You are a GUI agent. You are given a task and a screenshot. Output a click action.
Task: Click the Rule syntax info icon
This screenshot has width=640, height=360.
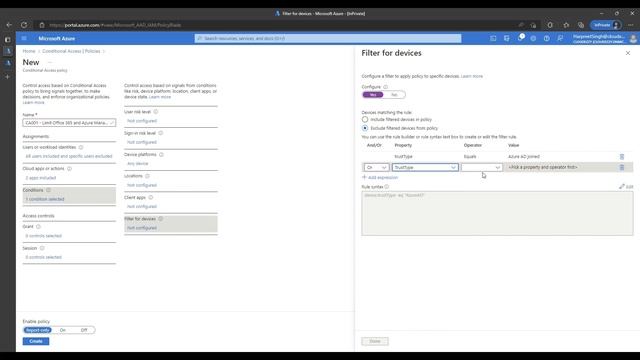(387, 187)
